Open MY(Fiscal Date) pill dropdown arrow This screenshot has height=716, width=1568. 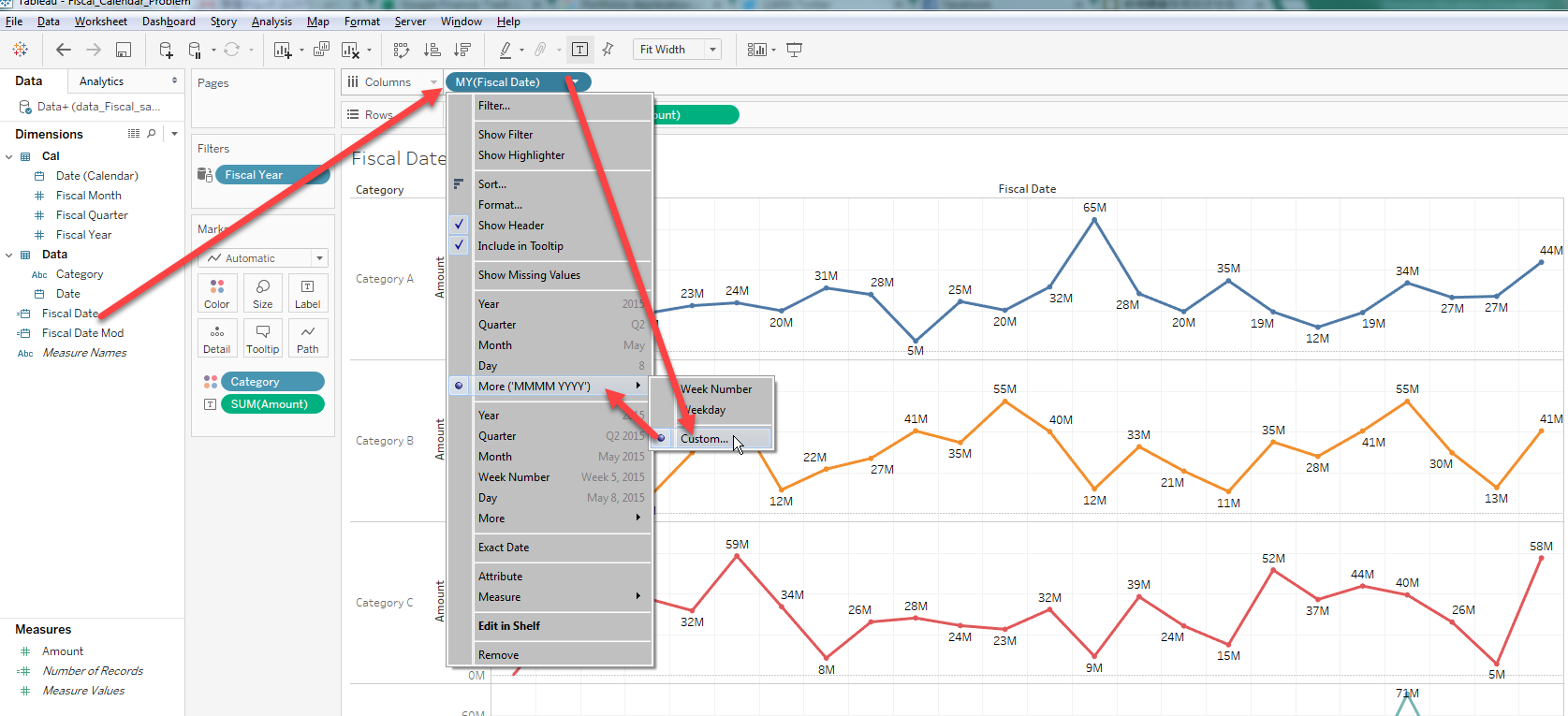coord(576,82)
